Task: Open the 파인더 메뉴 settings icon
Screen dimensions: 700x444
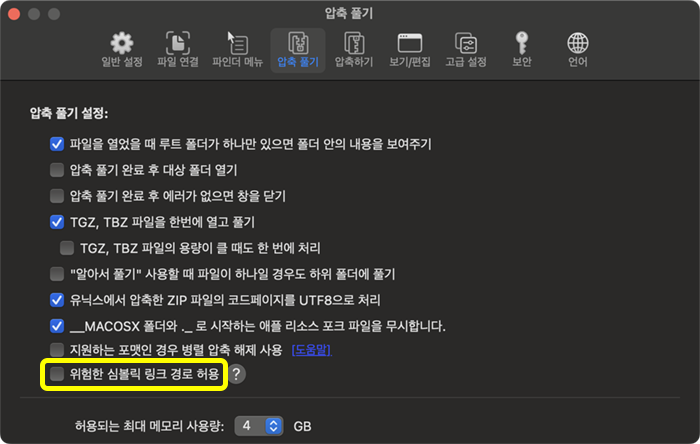Action: point(237,44)
